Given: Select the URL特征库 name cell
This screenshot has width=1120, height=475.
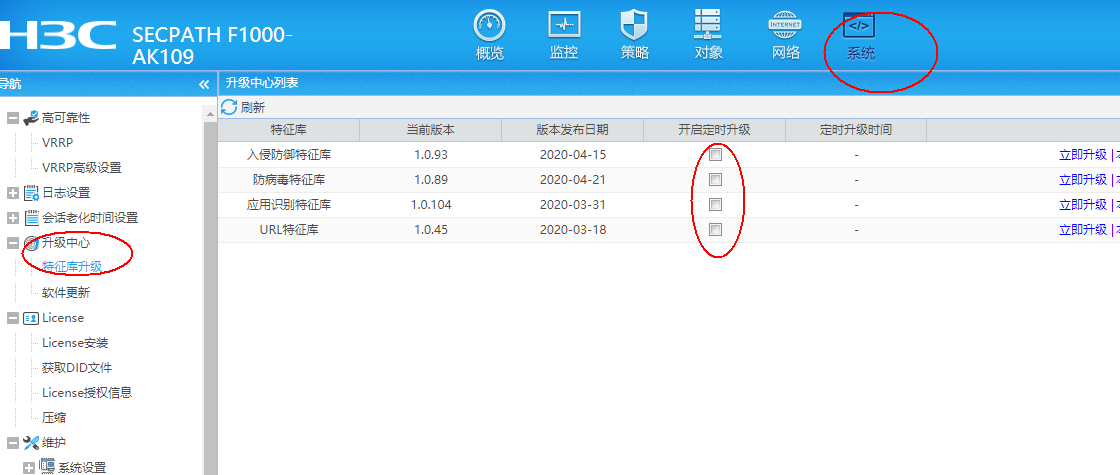Looking at the screenshot, I should (289, 229).
